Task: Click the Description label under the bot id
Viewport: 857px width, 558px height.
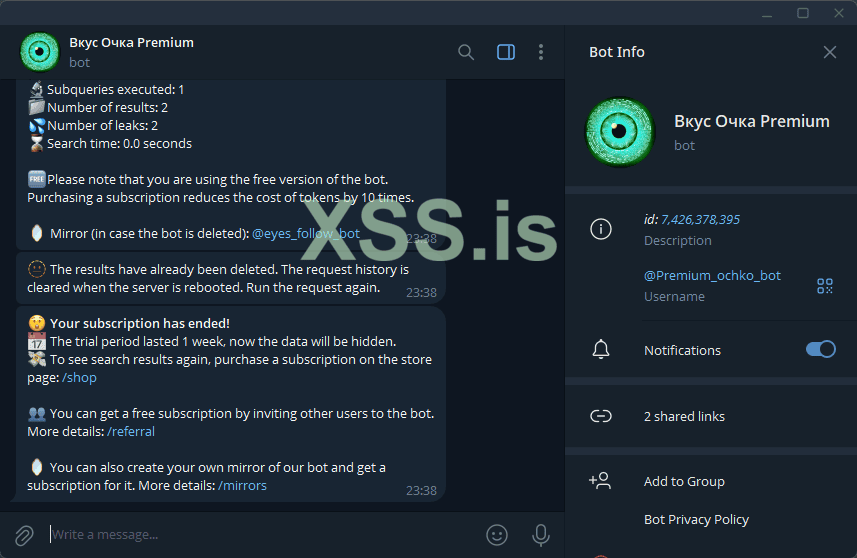Action: [678, 241]
